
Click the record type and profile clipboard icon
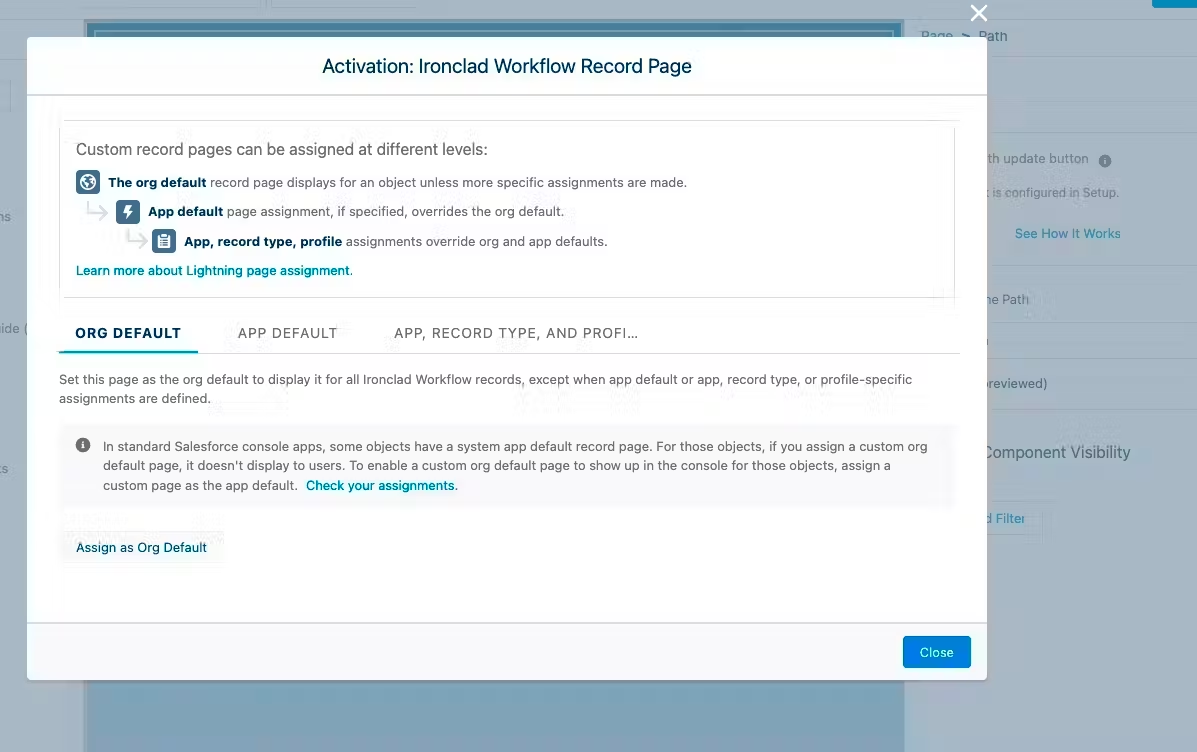coord(163,241)
